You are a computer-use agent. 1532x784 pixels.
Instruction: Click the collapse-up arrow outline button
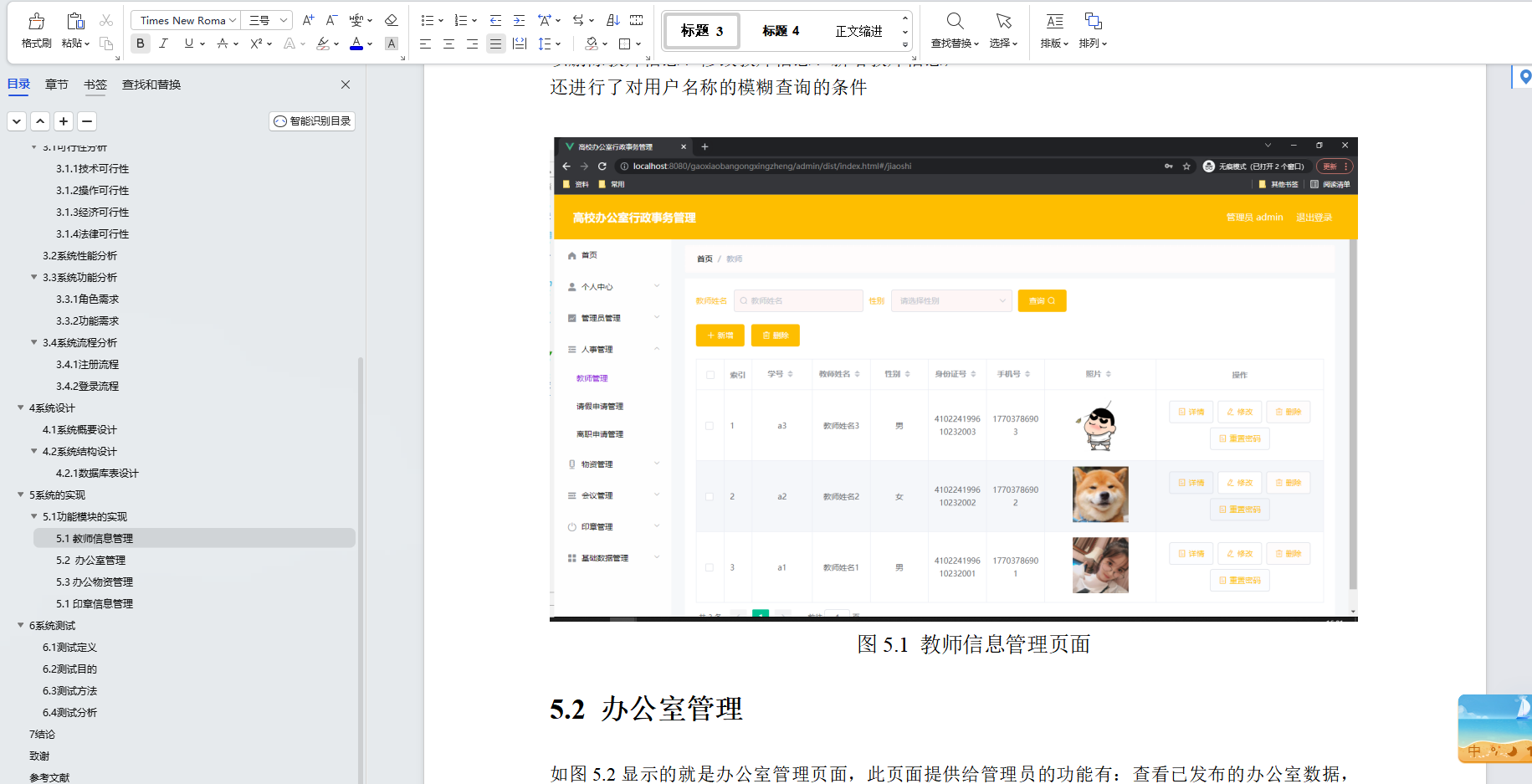pos(40,121)
